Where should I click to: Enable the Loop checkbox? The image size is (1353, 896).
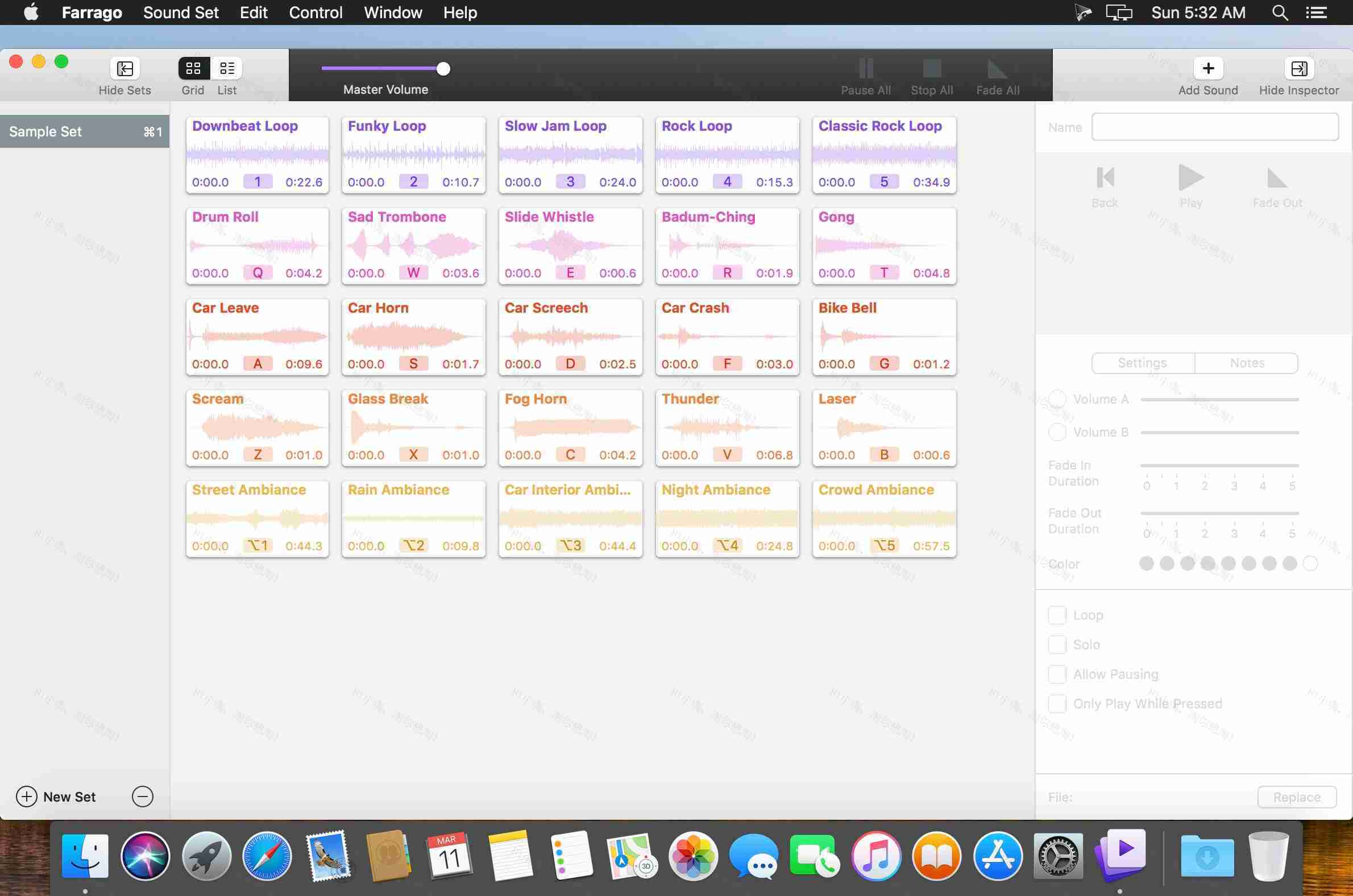tap(1057, 615)
